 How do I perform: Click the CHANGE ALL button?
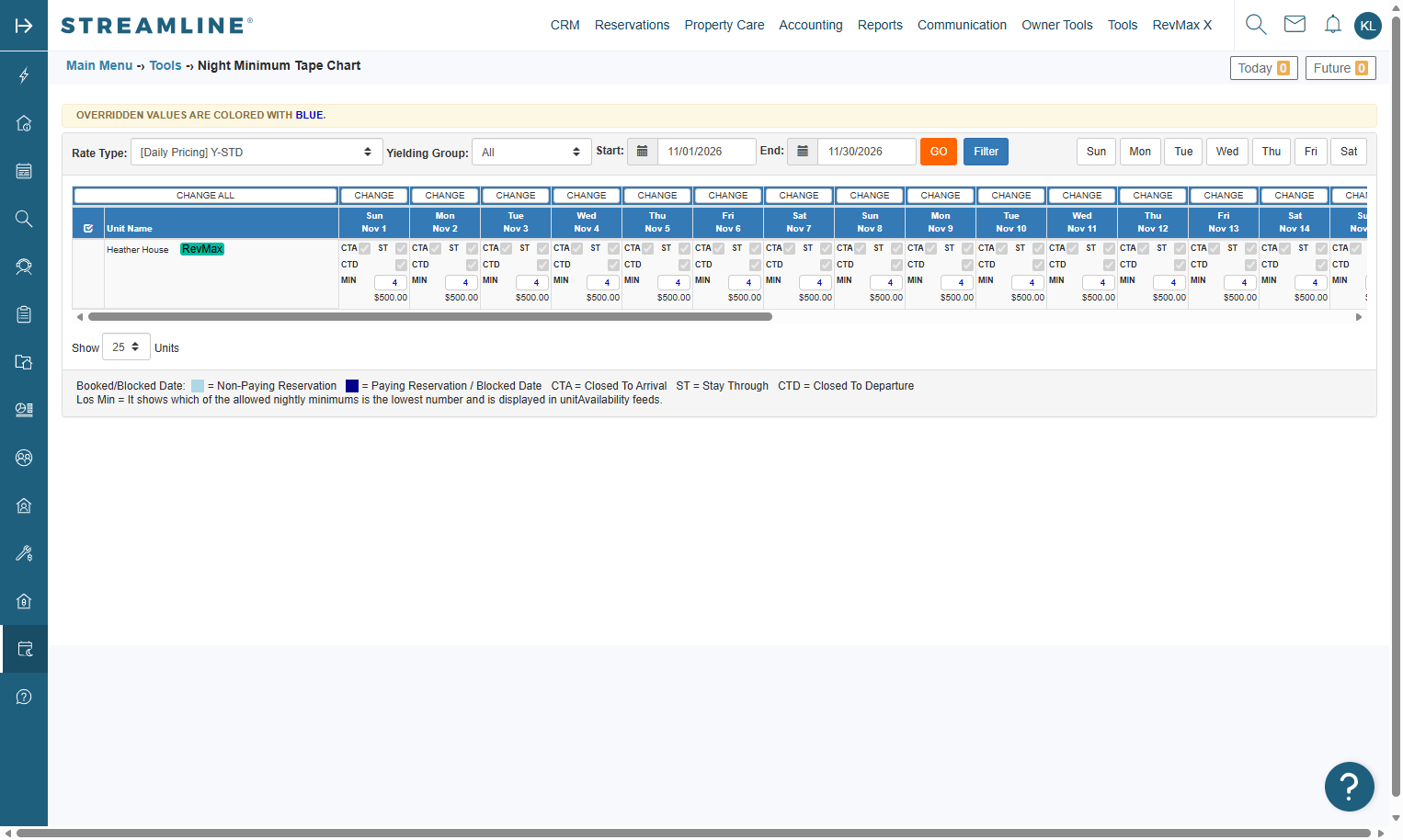tap(205, 196)
